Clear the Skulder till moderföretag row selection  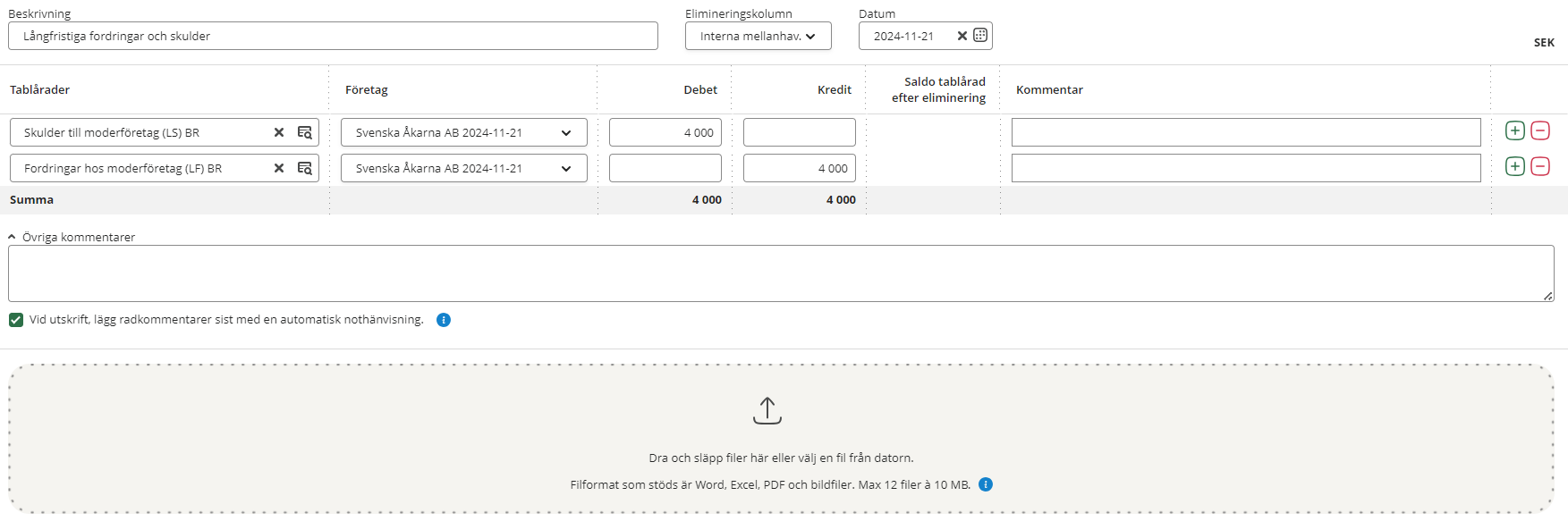279,132
